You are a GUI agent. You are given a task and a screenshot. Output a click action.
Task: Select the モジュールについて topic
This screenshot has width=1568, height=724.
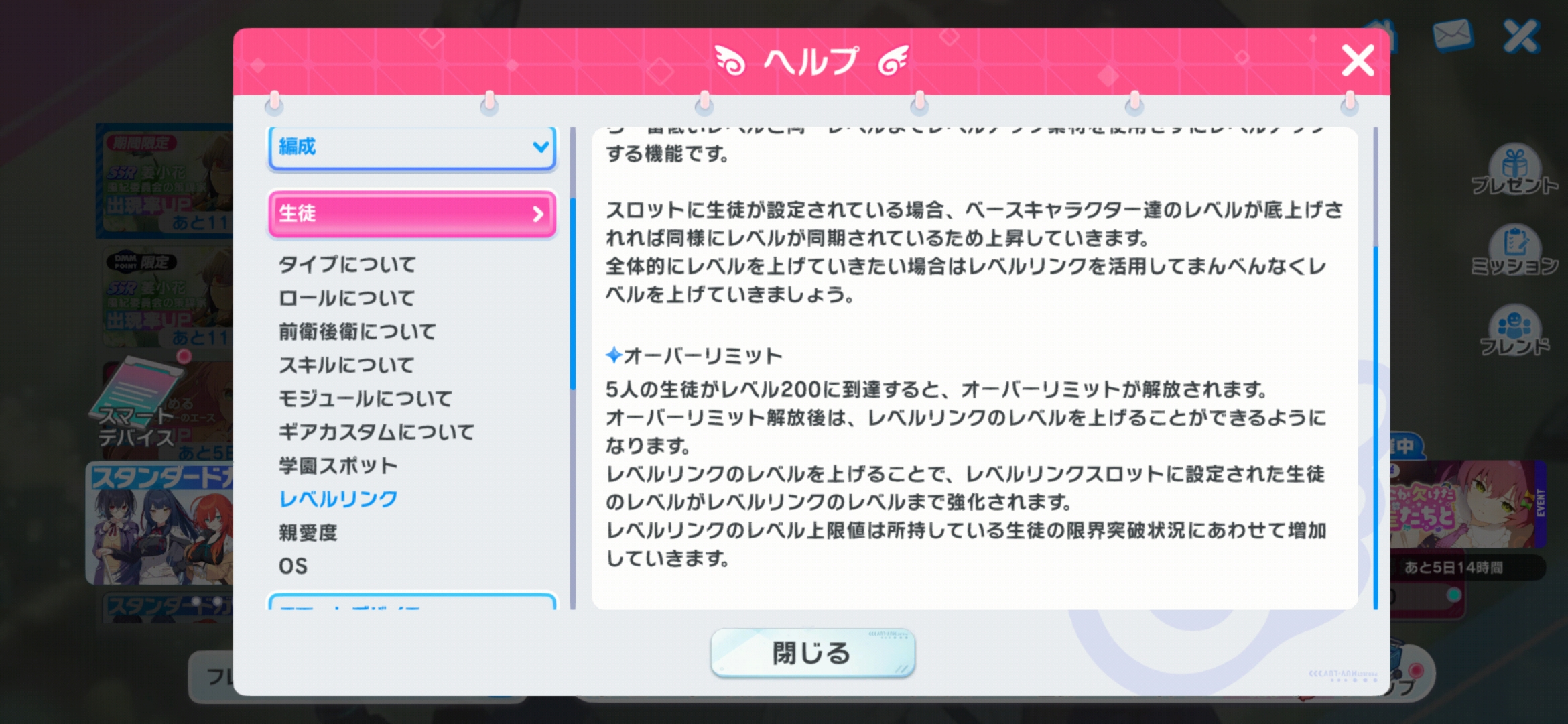[x=365, y=398]
